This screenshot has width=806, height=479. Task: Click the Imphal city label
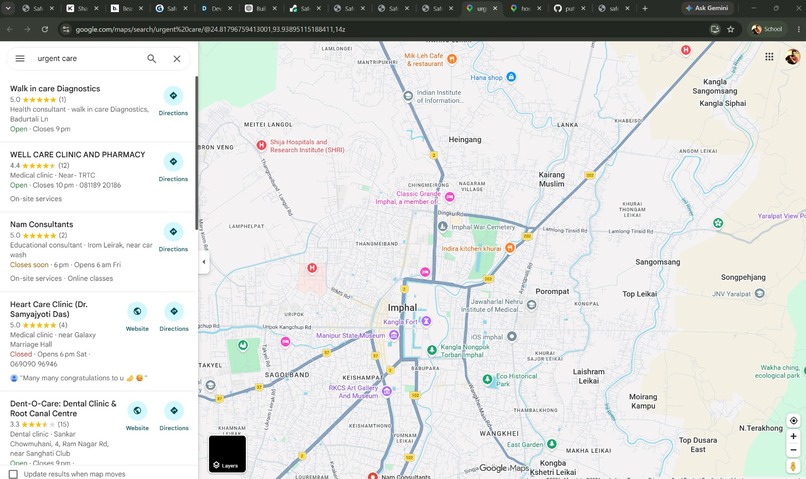click(x=402, y=307)
